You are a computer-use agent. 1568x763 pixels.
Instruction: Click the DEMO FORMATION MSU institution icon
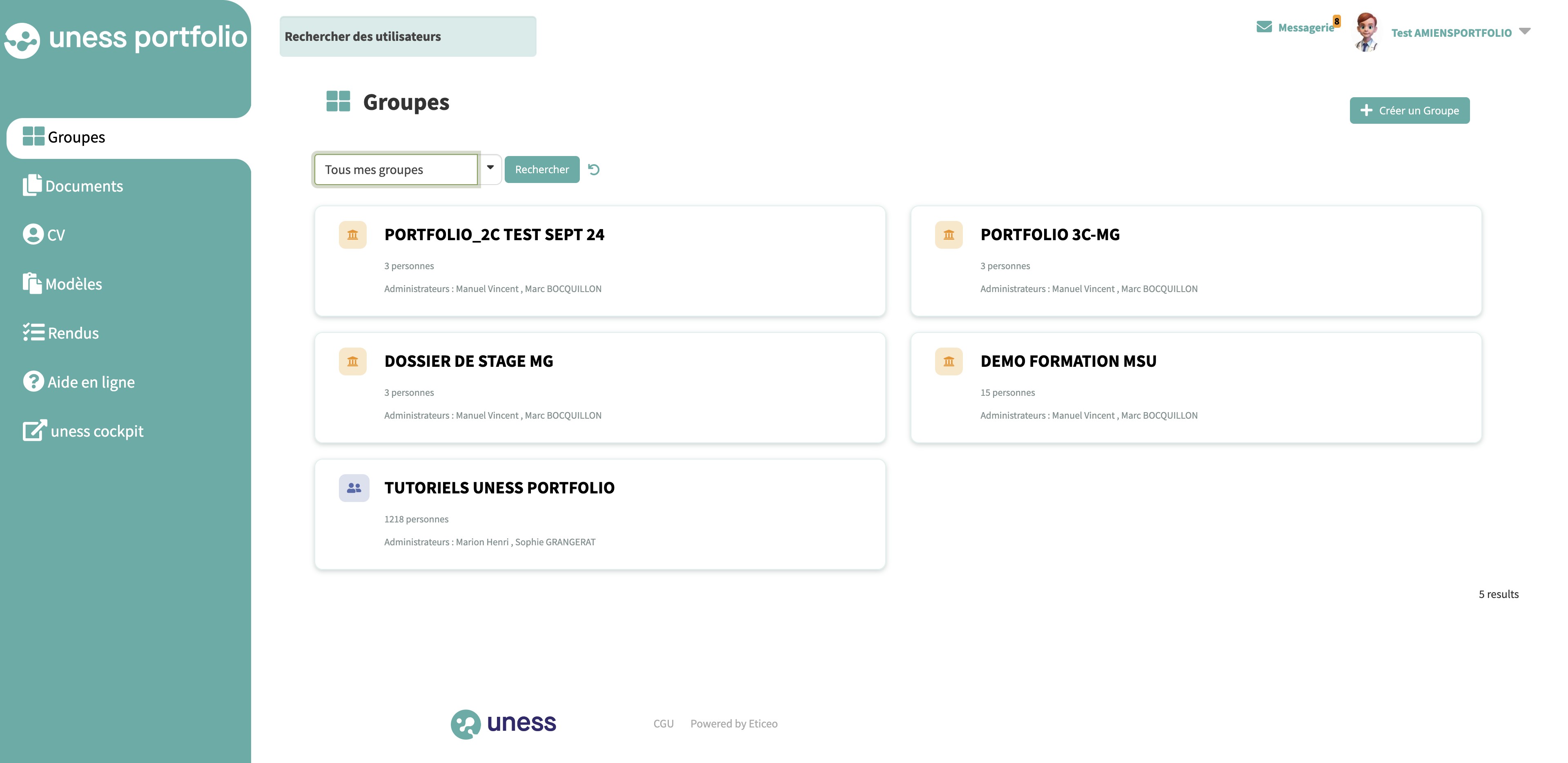coord(948,362)
